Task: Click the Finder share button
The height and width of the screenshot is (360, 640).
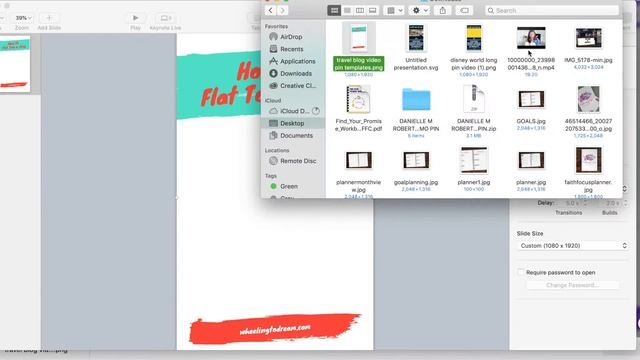Action: [442, 11]
